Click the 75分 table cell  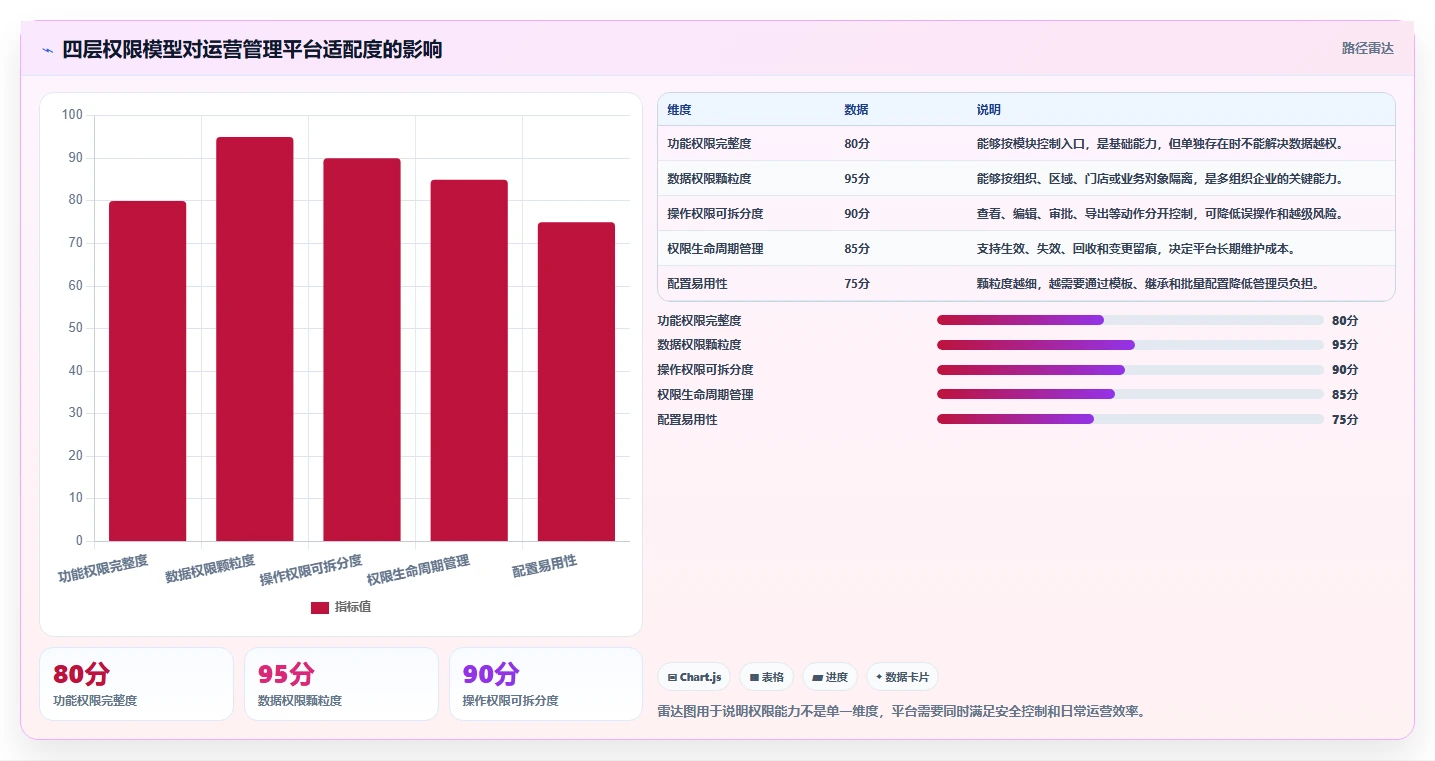point(857,284)
